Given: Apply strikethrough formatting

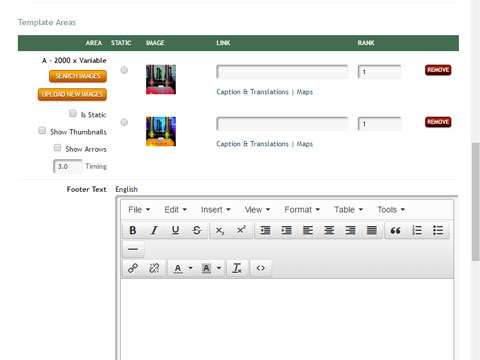Looking at the screenshot, I should [x=197, y=230].
